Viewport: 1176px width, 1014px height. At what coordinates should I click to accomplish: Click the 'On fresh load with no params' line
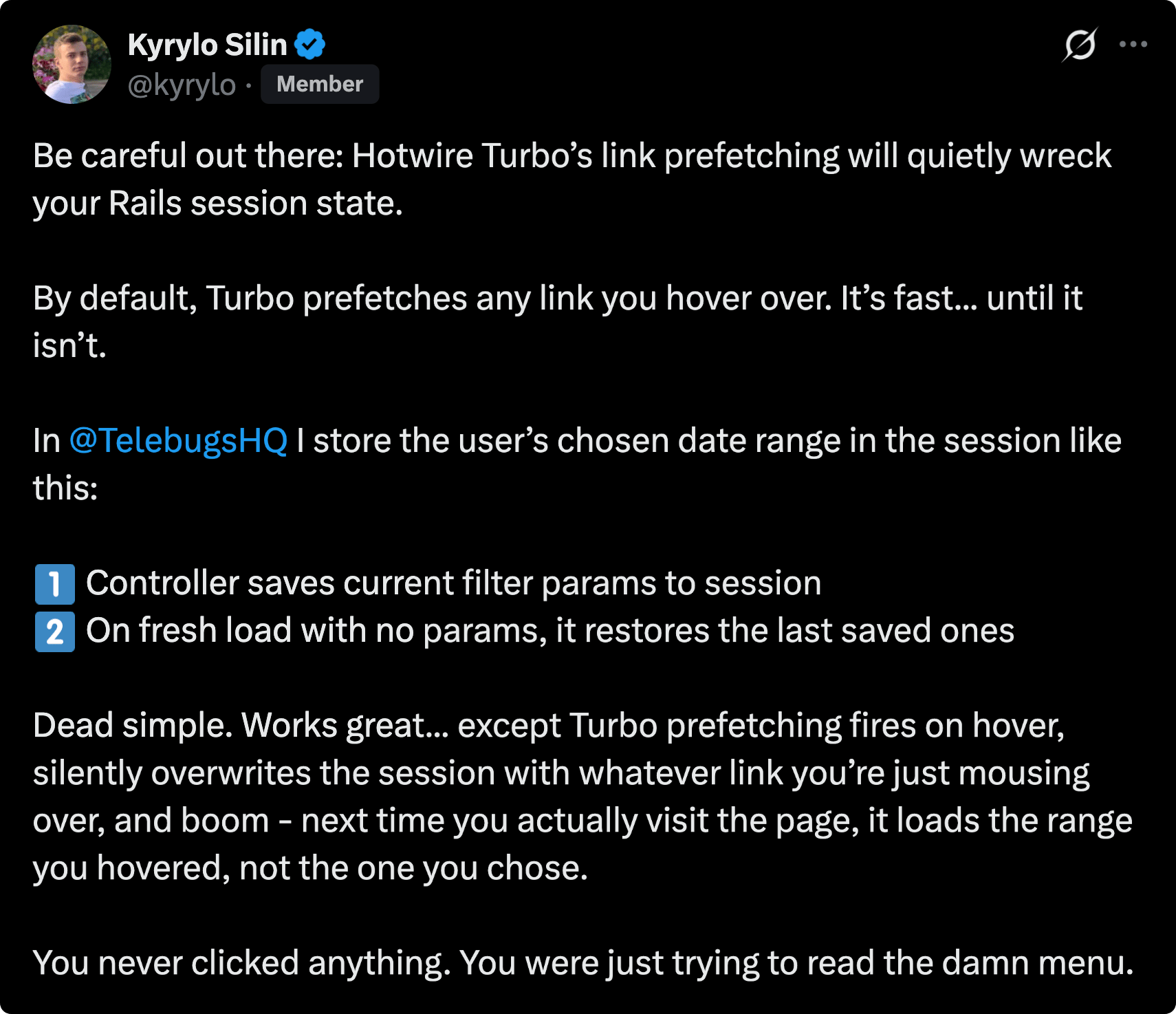tap(550, 631)
